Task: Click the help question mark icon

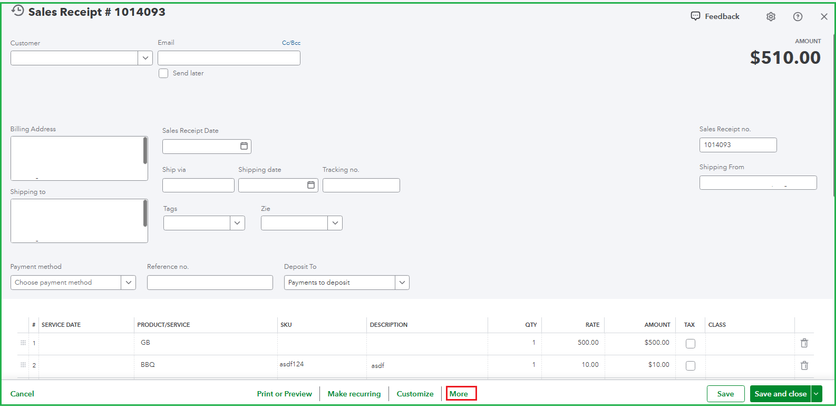Action: [x=798, y=17]
